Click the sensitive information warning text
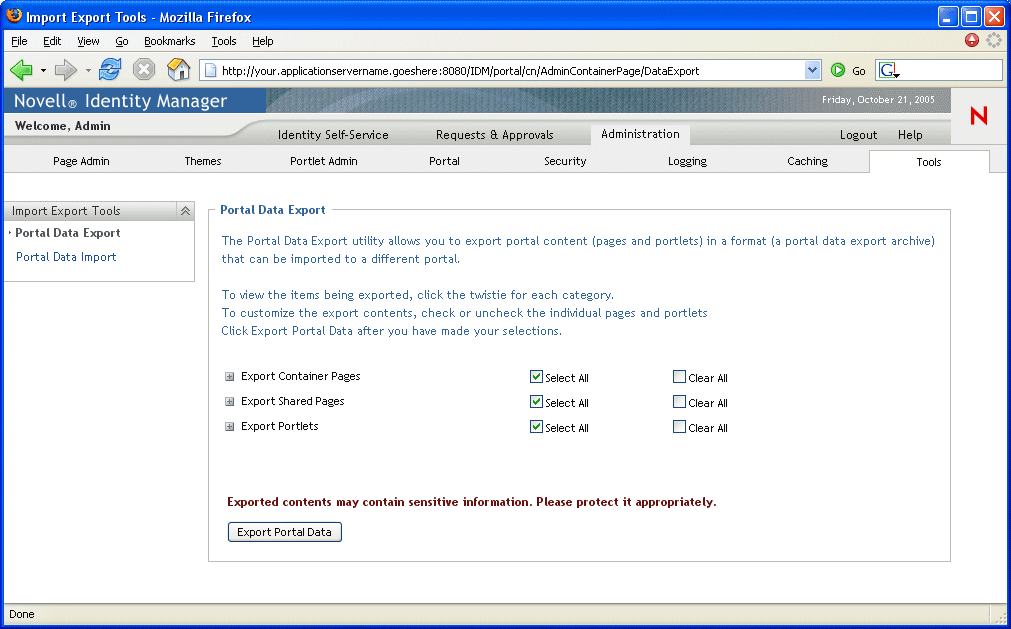 472,501
